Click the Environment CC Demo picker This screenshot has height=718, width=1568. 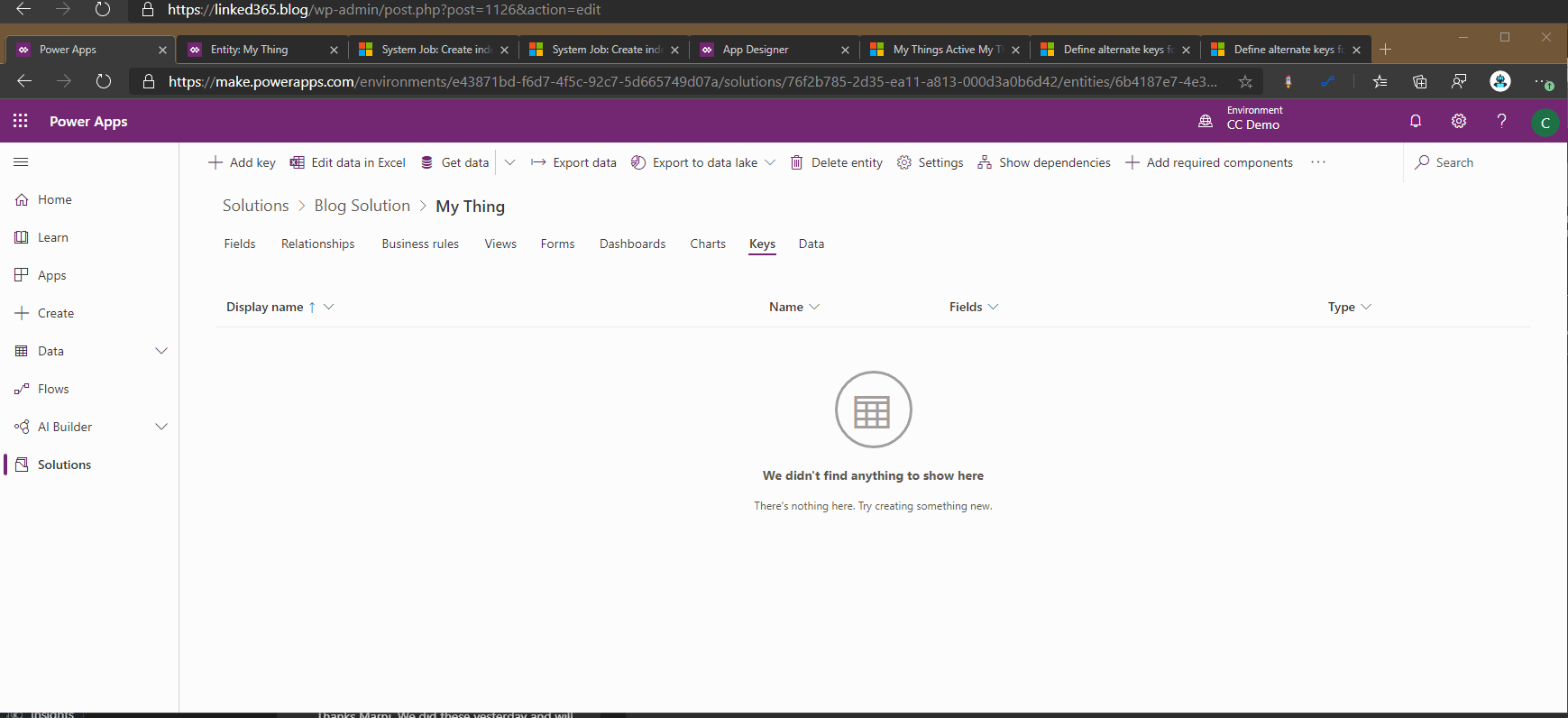coord(1241,118)
